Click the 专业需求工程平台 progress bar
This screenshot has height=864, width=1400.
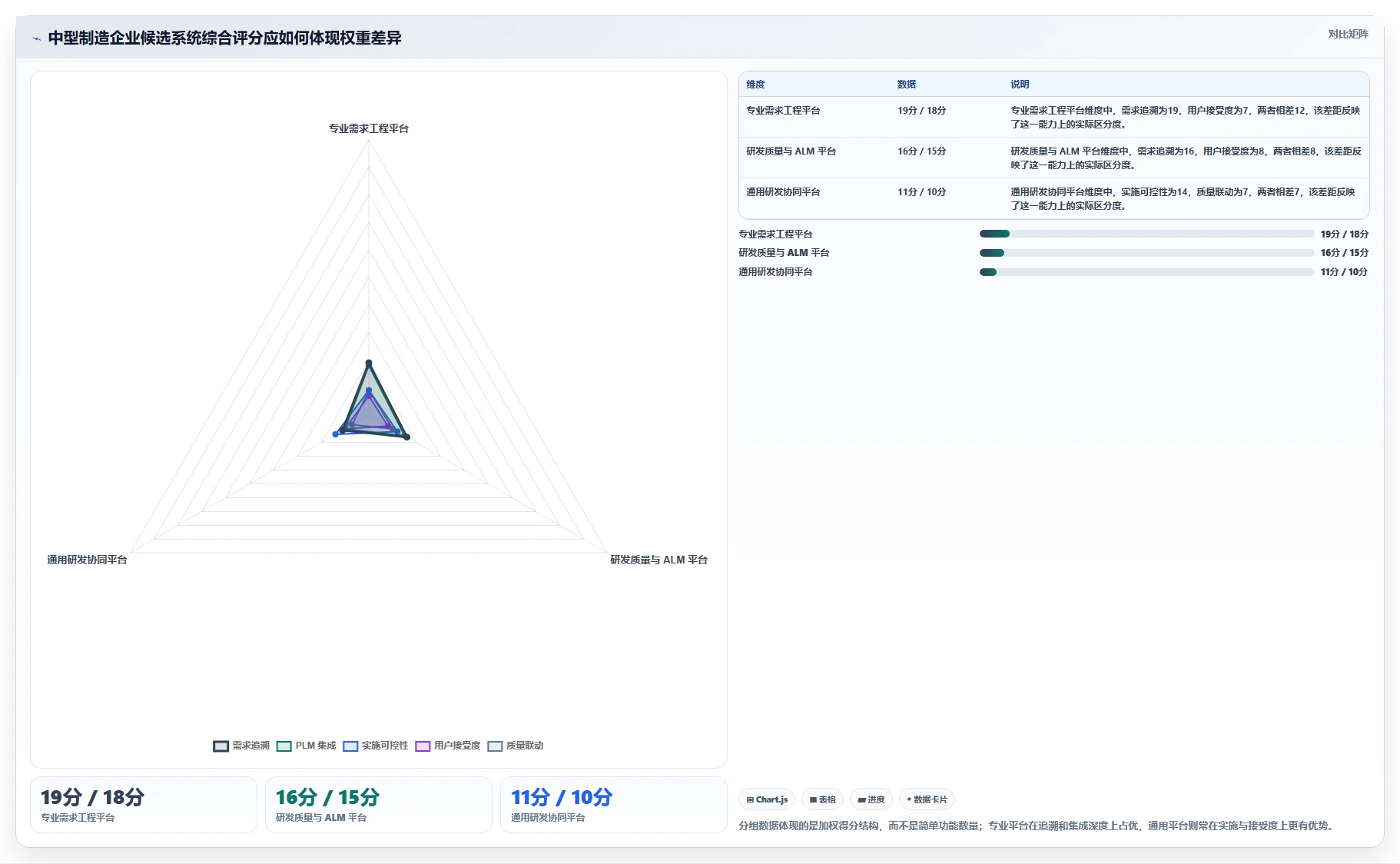[x=1146, y=234]
